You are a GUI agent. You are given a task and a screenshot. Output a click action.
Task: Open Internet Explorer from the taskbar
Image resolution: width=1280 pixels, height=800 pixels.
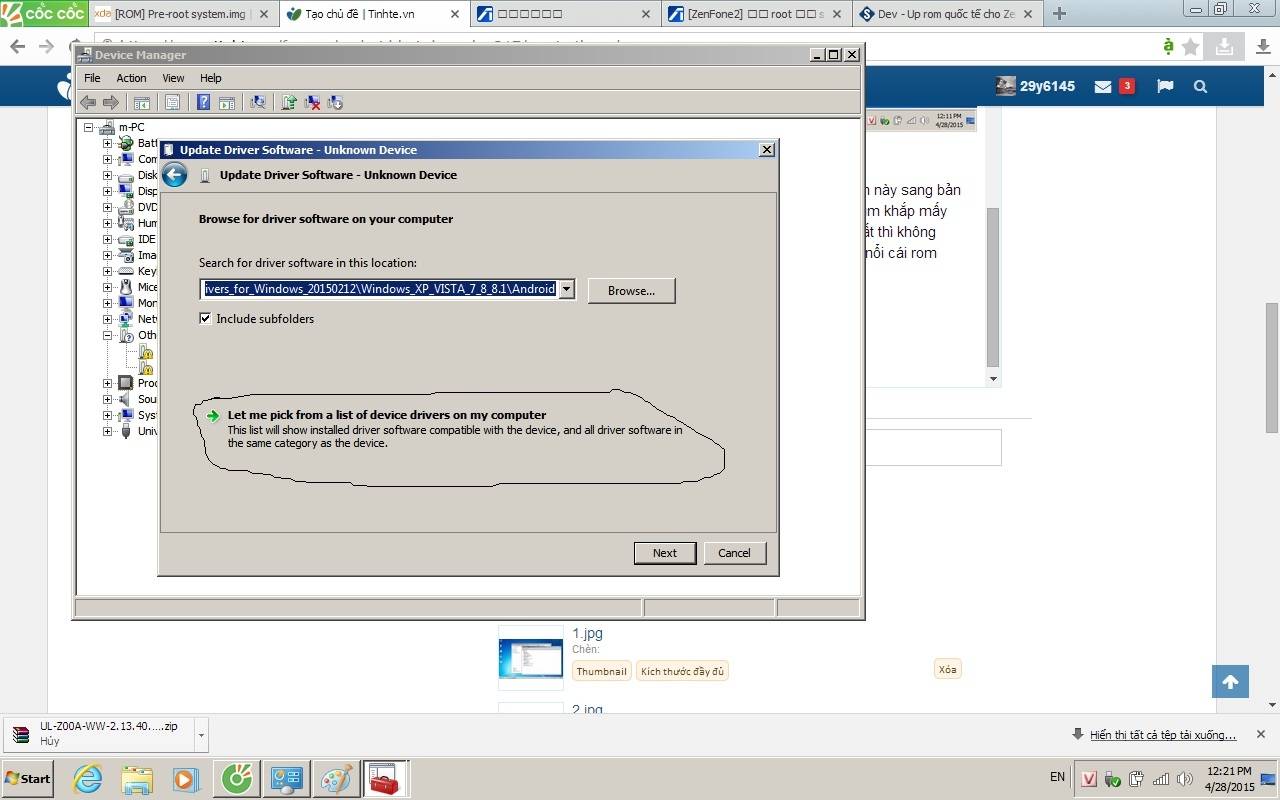click(x=88, y=778)
